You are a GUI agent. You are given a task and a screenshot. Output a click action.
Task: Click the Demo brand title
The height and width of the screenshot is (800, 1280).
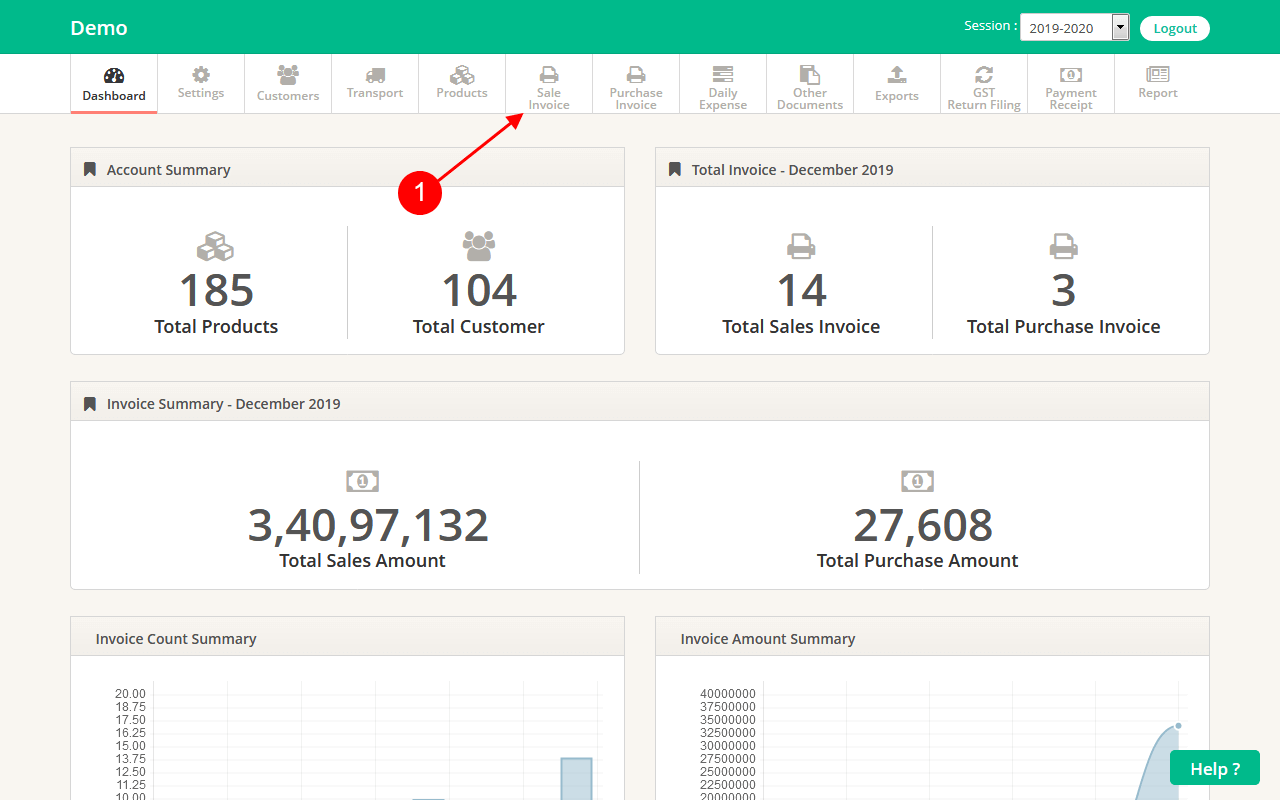pos(99,28)
